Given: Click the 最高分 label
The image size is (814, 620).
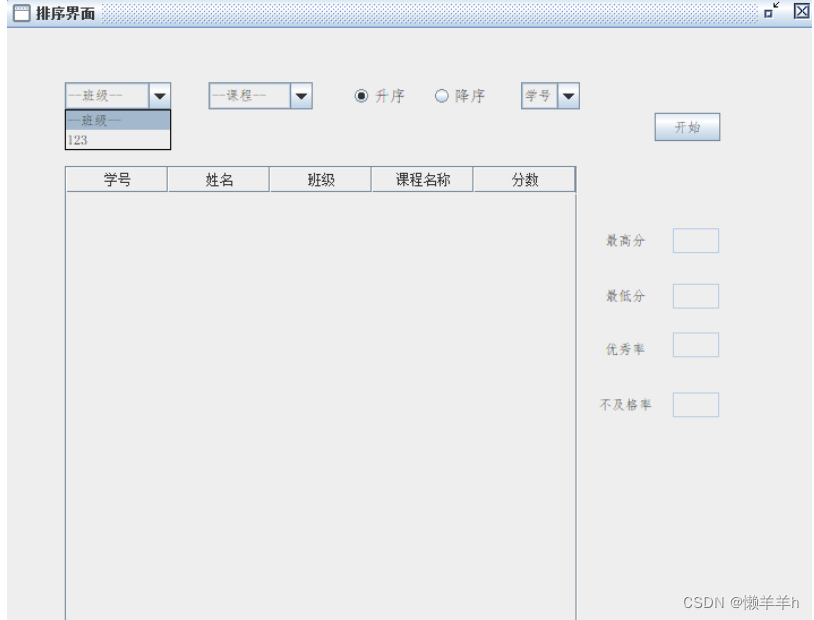Looking at the screenshot, I should [x=626, y=240].
